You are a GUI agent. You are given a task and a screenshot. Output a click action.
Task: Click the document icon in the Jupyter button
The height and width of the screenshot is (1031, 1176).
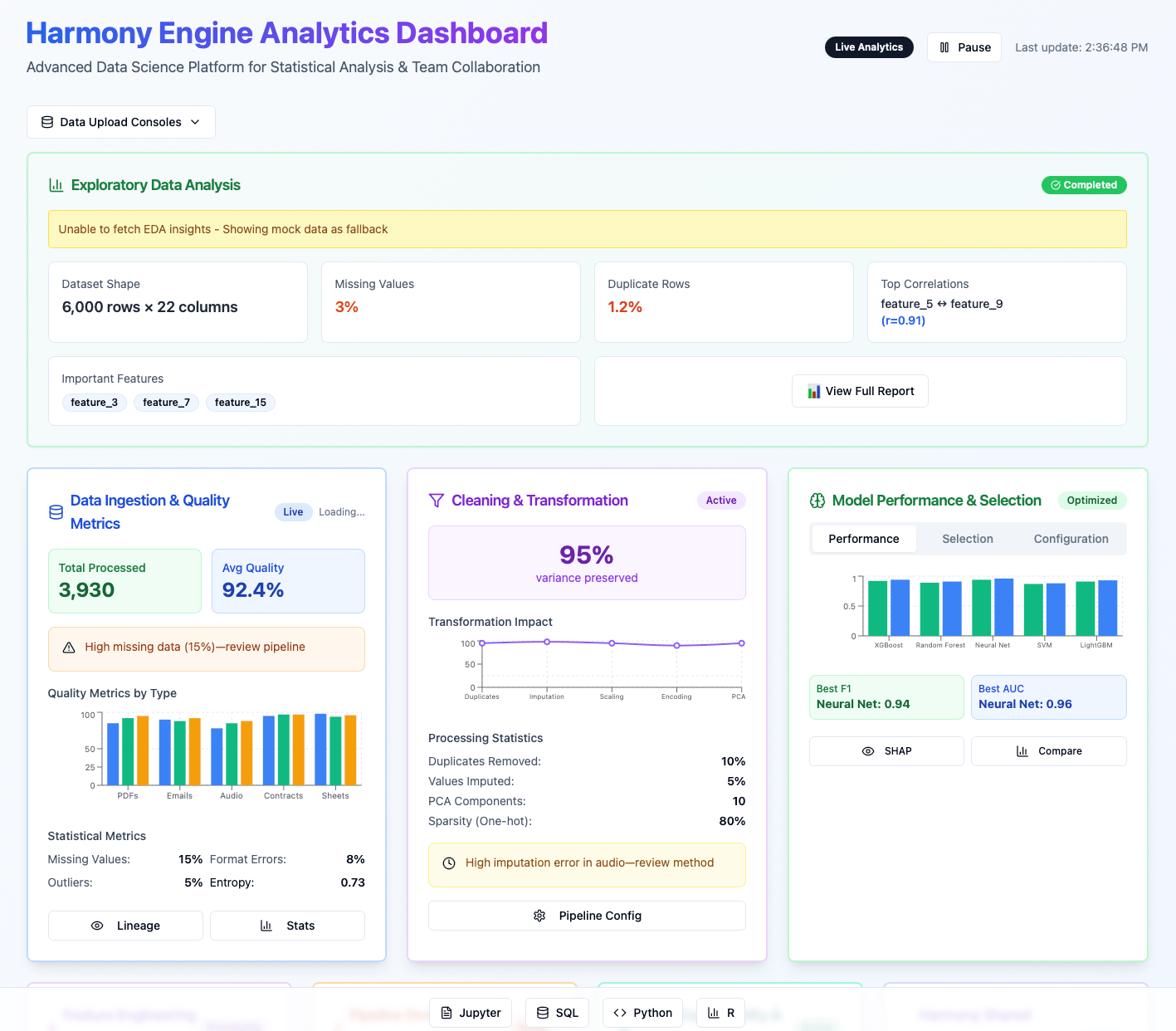point(446,1013)
